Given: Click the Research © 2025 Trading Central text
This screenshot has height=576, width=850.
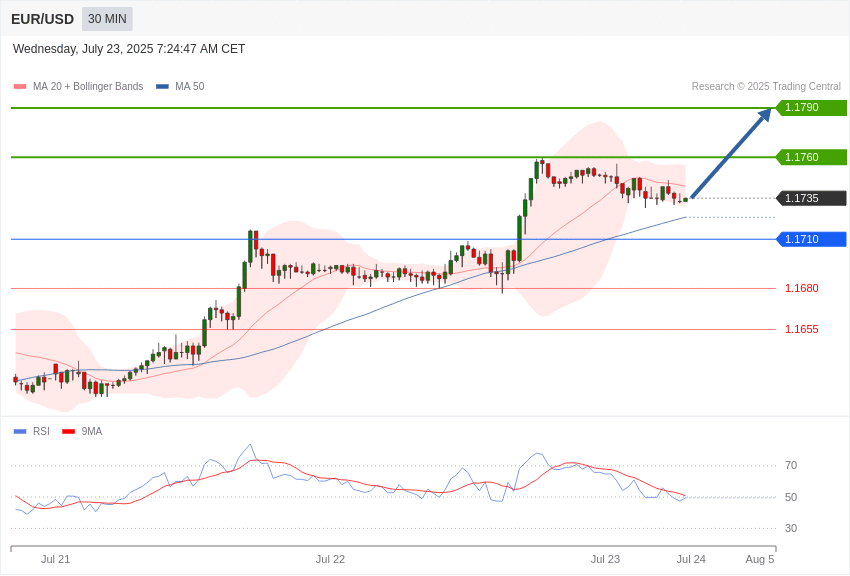Looking at the screenshot, I should [766, 86].
